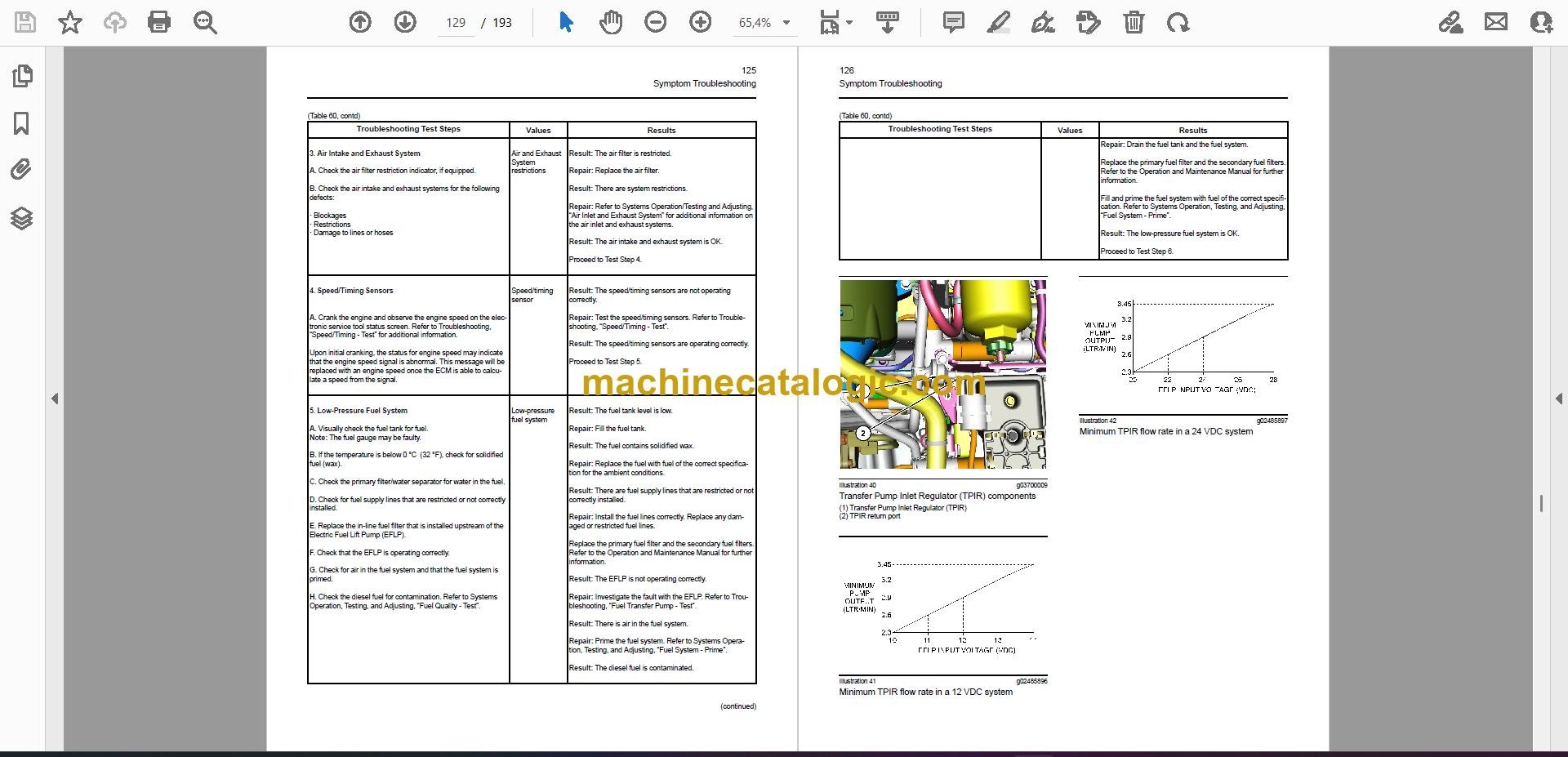This screenshot has width=1568, height=757.
Task: Open the fit page options tool
Action: tap(830, 22)
